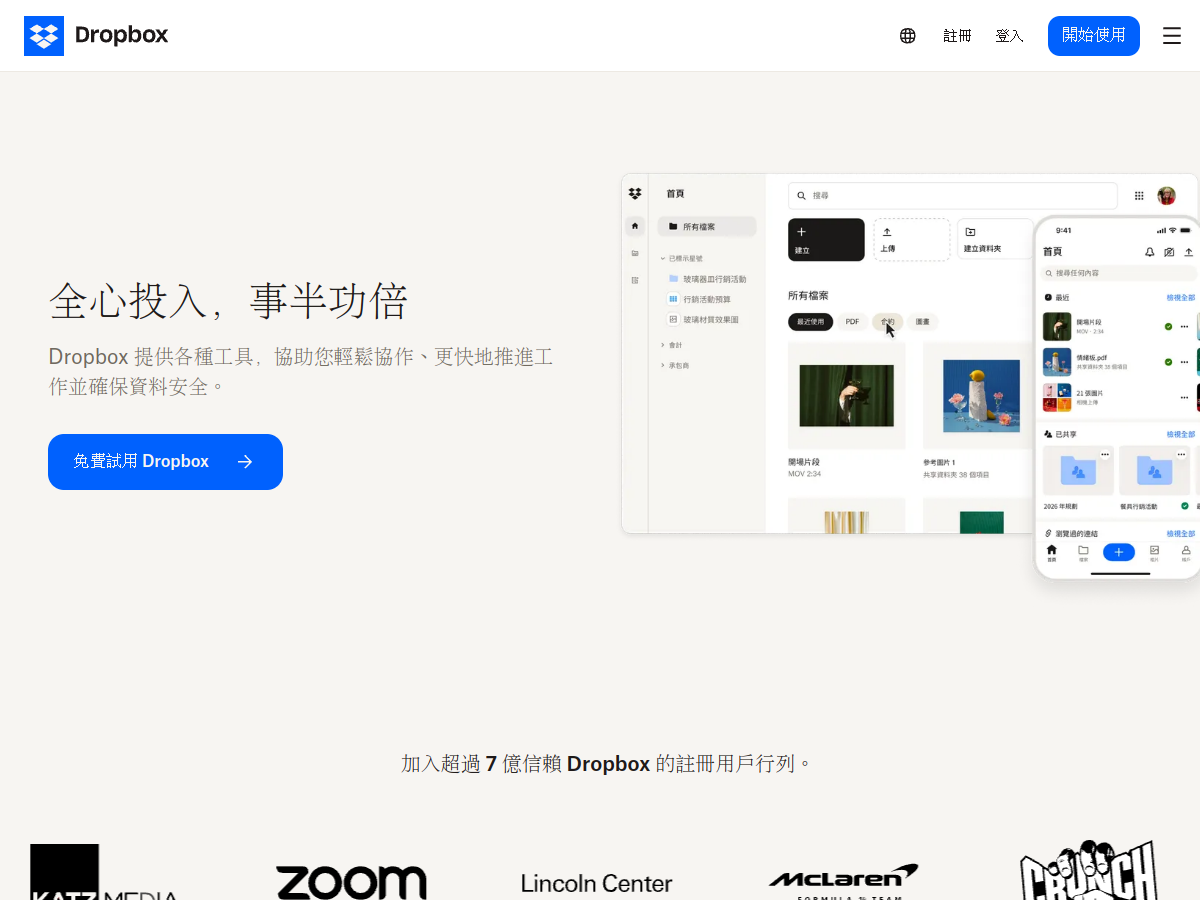Open the 玻璃器皿行銷活動 folder

click(x=708, y=279)
